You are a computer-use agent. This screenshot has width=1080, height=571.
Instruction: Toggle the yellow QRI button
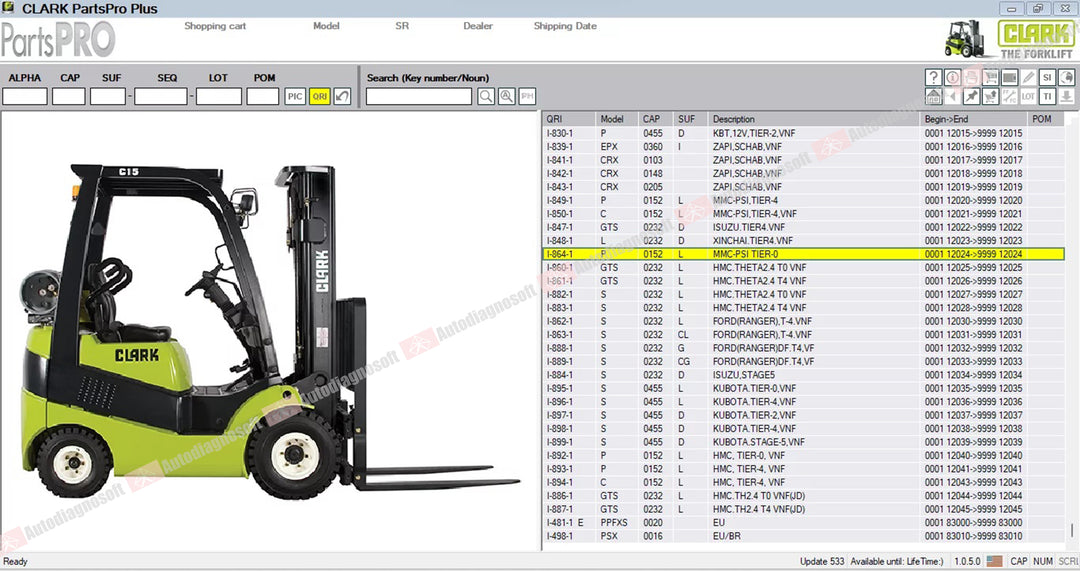pos(320,96)
